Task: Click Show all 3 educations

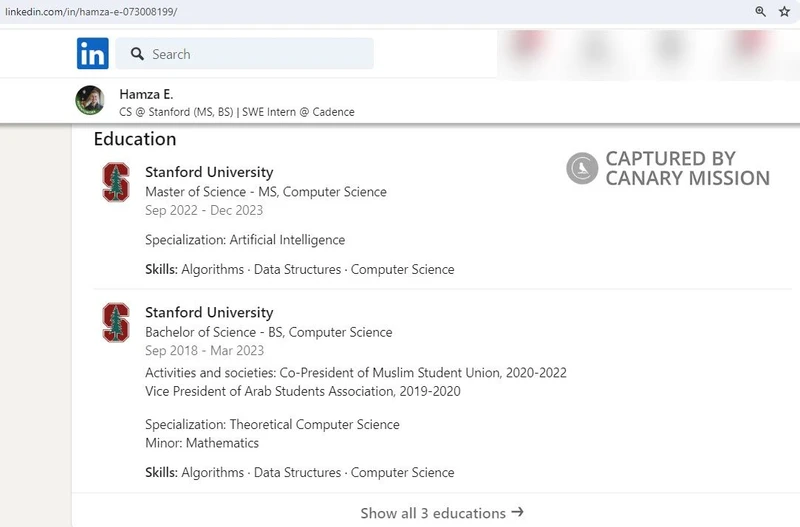Action: click(442, 513)
